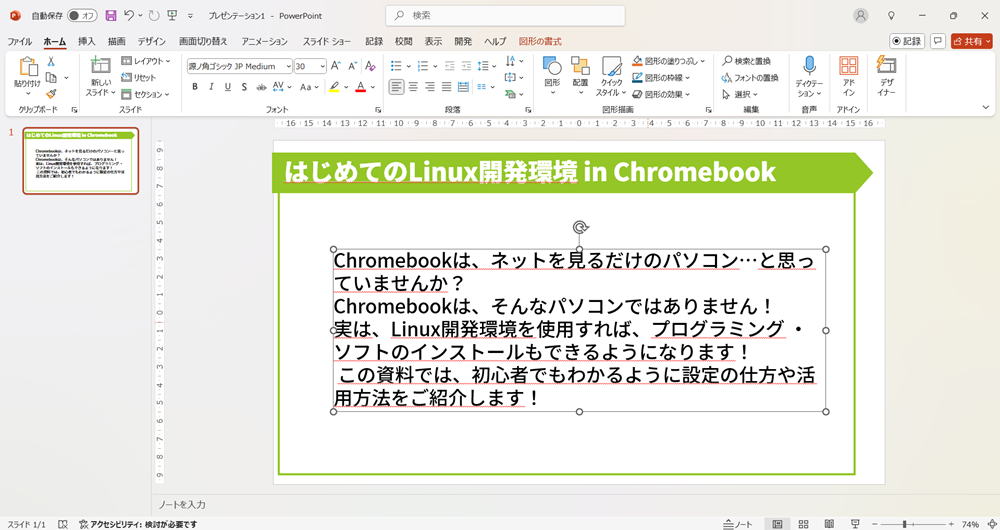Open the comments pane speech-bubble icon
This screenshot has width=1000, height=530.
[x=938, y=41]
